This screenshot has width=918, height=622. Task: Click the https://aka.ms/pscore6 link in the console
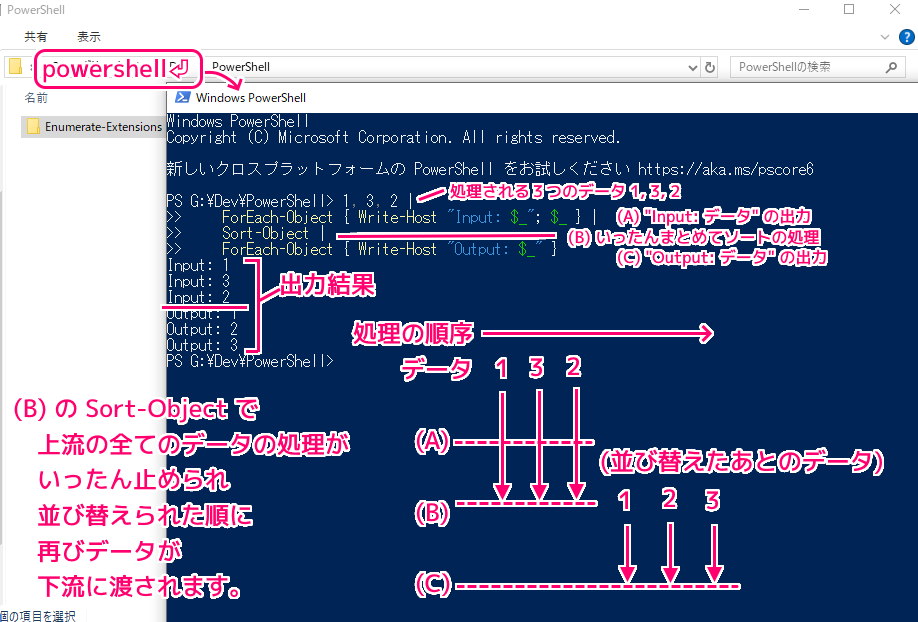725,169
